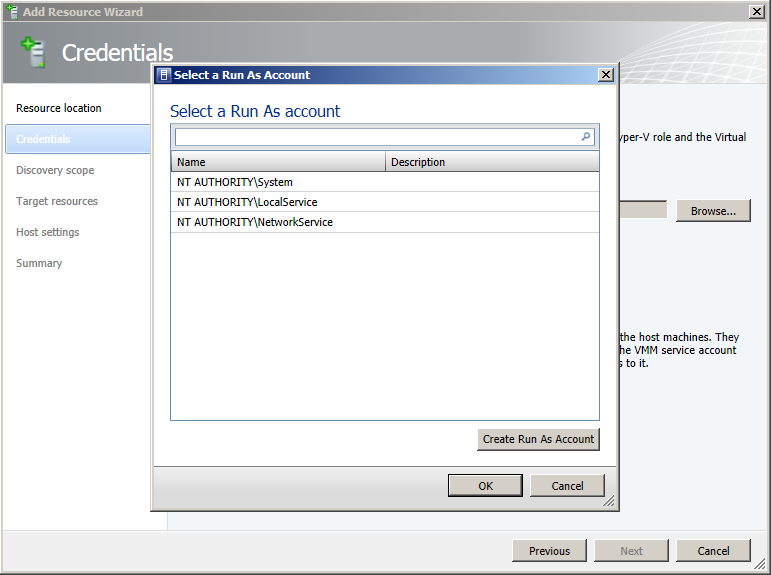Click the search magnifier icon
771x575 pixels.
586,137
